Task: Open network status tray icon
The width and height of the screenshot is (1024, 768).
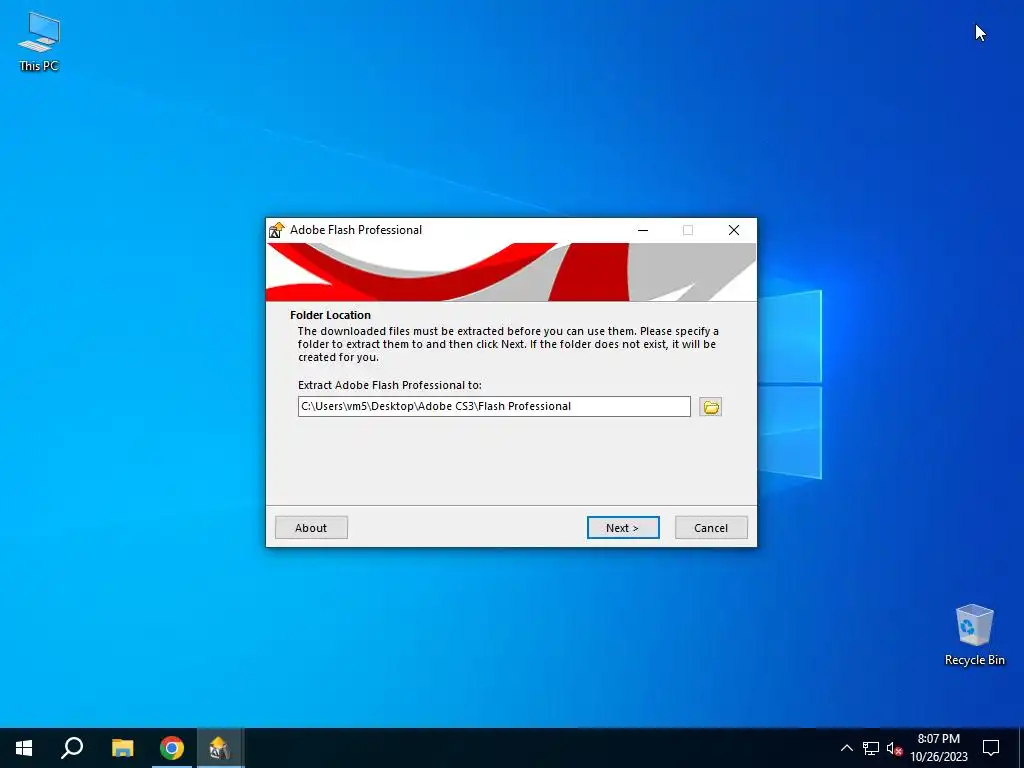Action: click(x=871, y=748)
